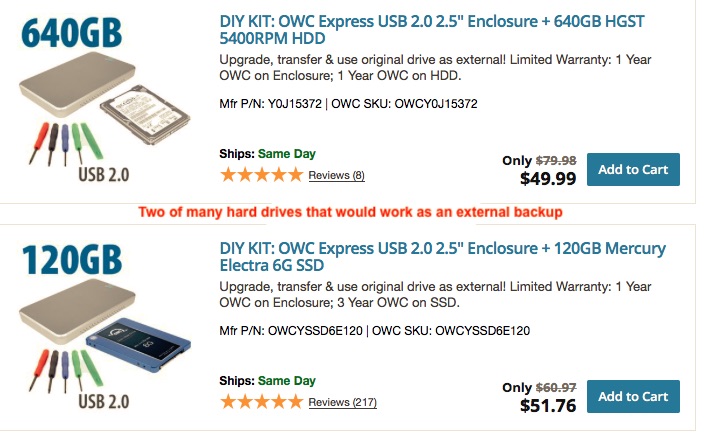This screenshot has height=439, width=705.
Task: Click the red external backup caption text
Action: (x=350, y=213)
